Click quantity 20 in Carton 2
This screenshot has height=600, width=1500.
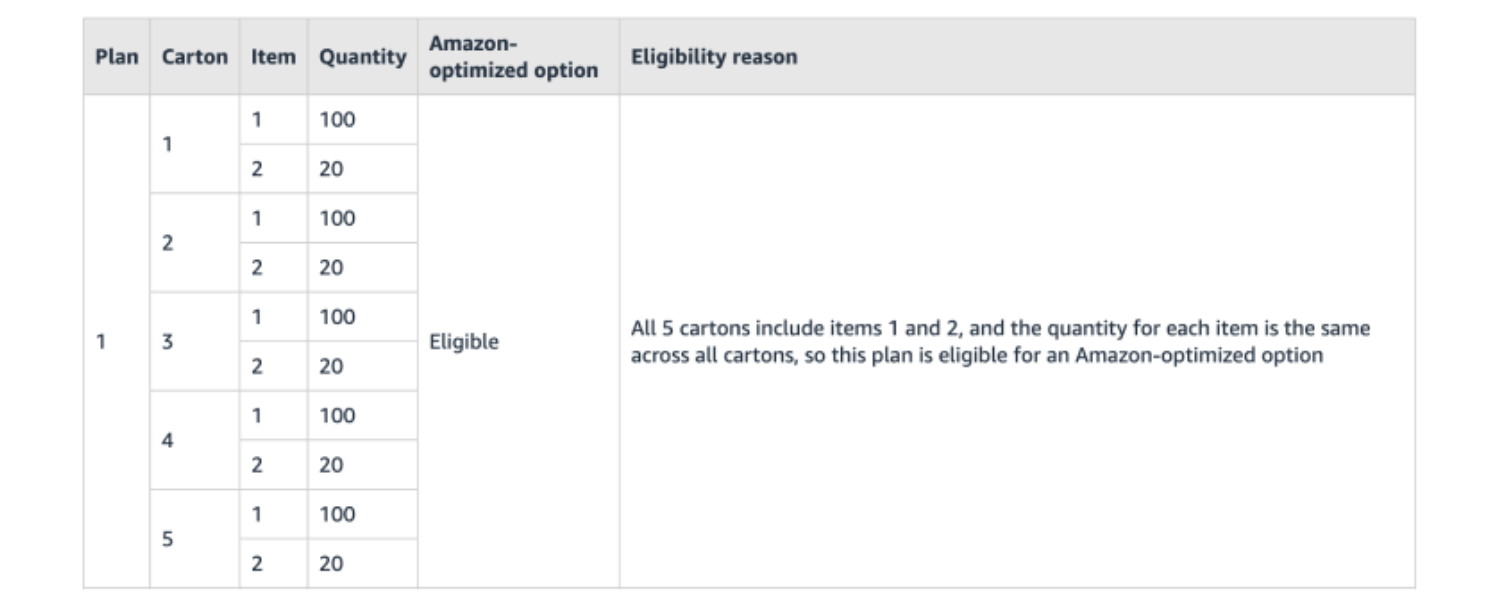coord(332,268)
